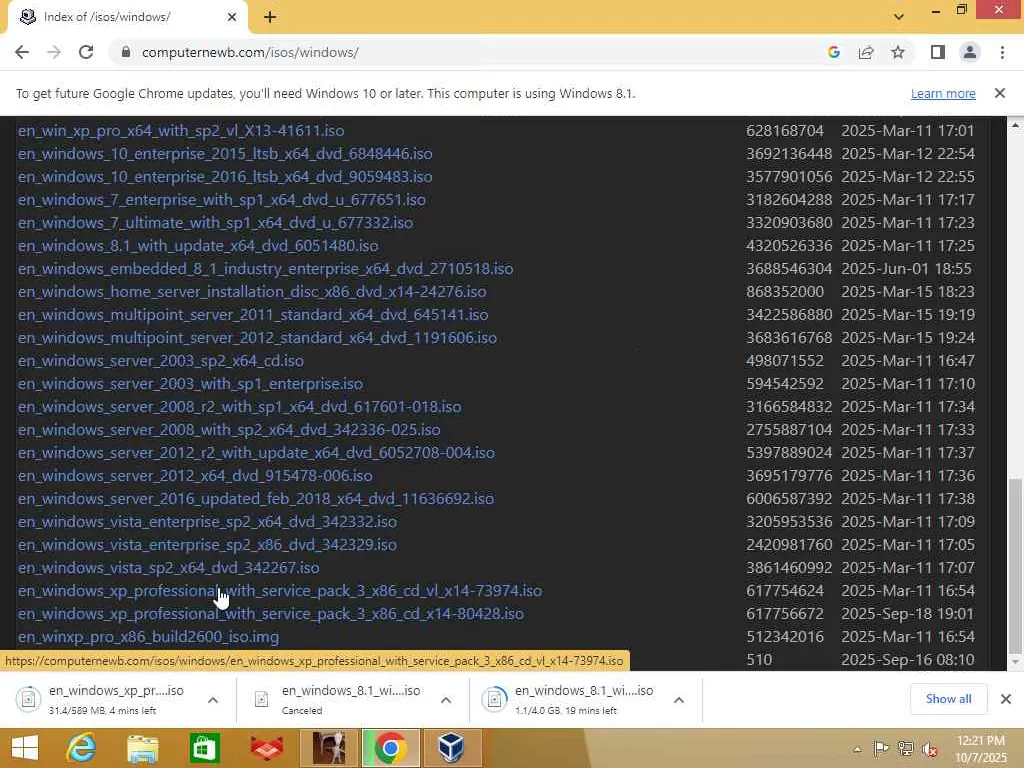Open Windows embedded 8.1 industry enterprise link
The height and width of the screenshot is (768, 1024).
[265, 268]
